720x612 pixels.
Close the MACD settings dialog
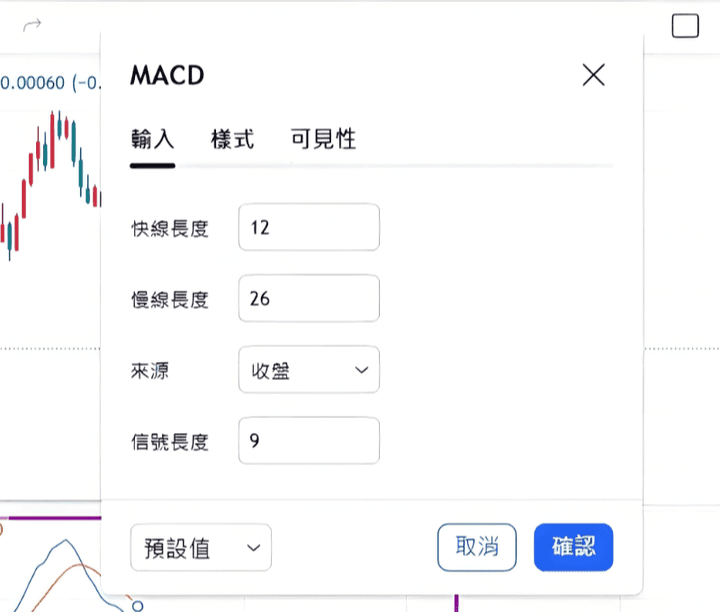pyautogui.click(x=593, y=75)
